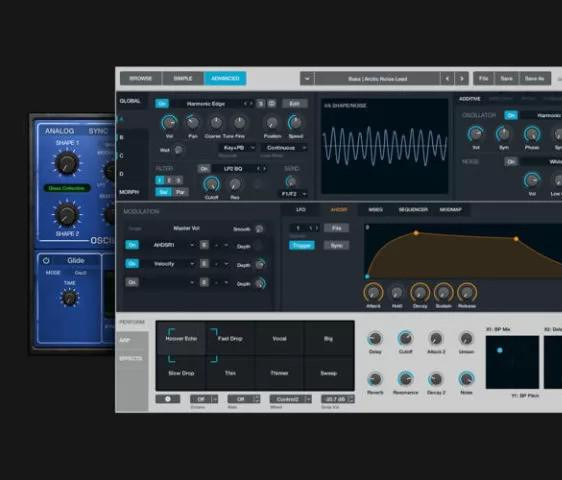
Task: Adjust the Fine tune knob
Action: point(239,123)
